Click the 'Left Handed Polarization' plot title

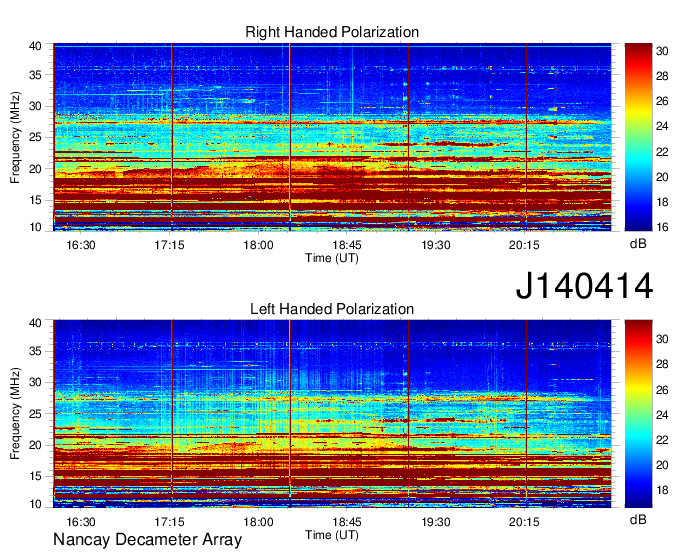(332, 309)
